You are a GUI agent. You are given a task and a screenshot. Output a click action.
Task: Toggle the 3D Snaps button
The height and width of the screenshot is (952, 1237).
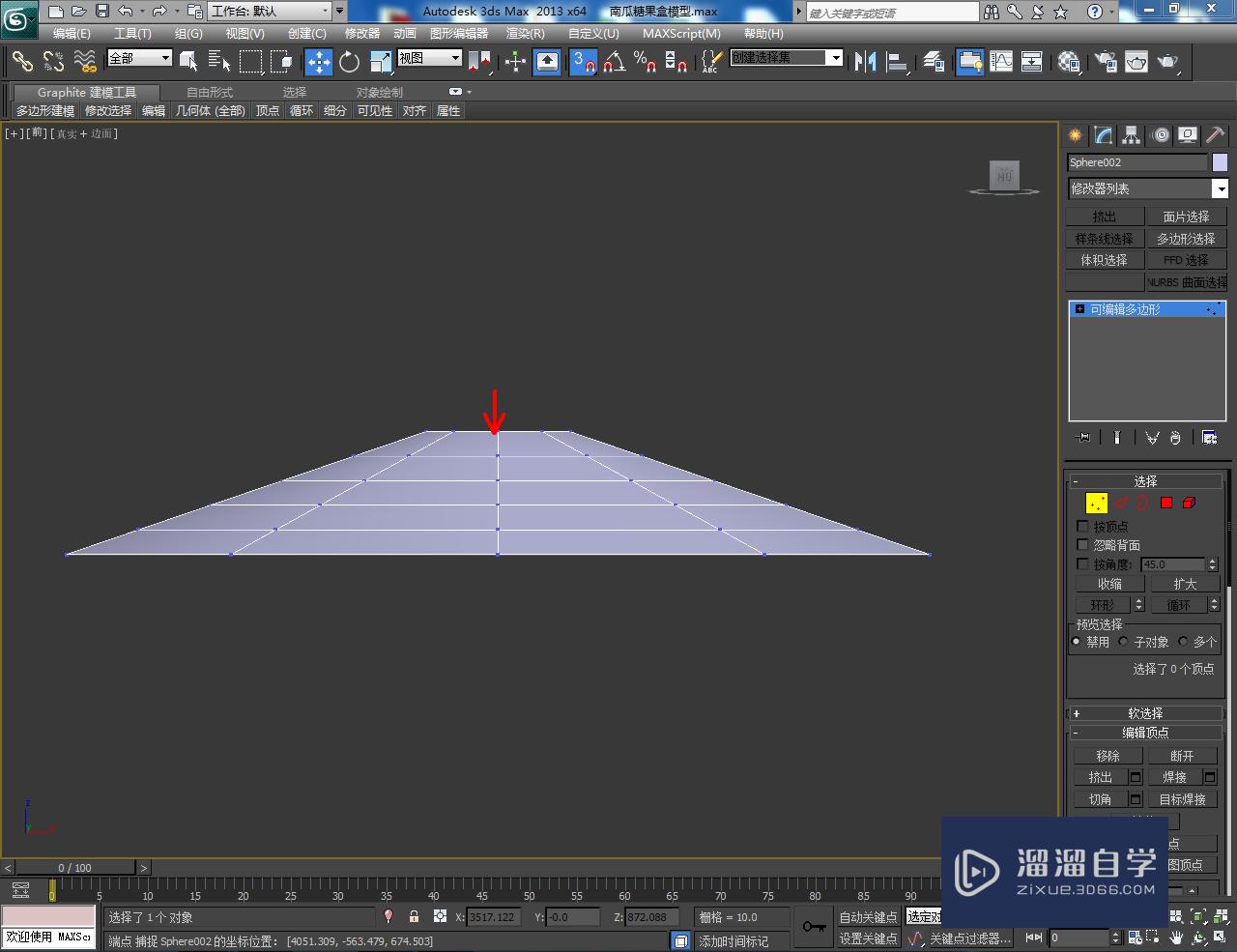pos(584,62)
